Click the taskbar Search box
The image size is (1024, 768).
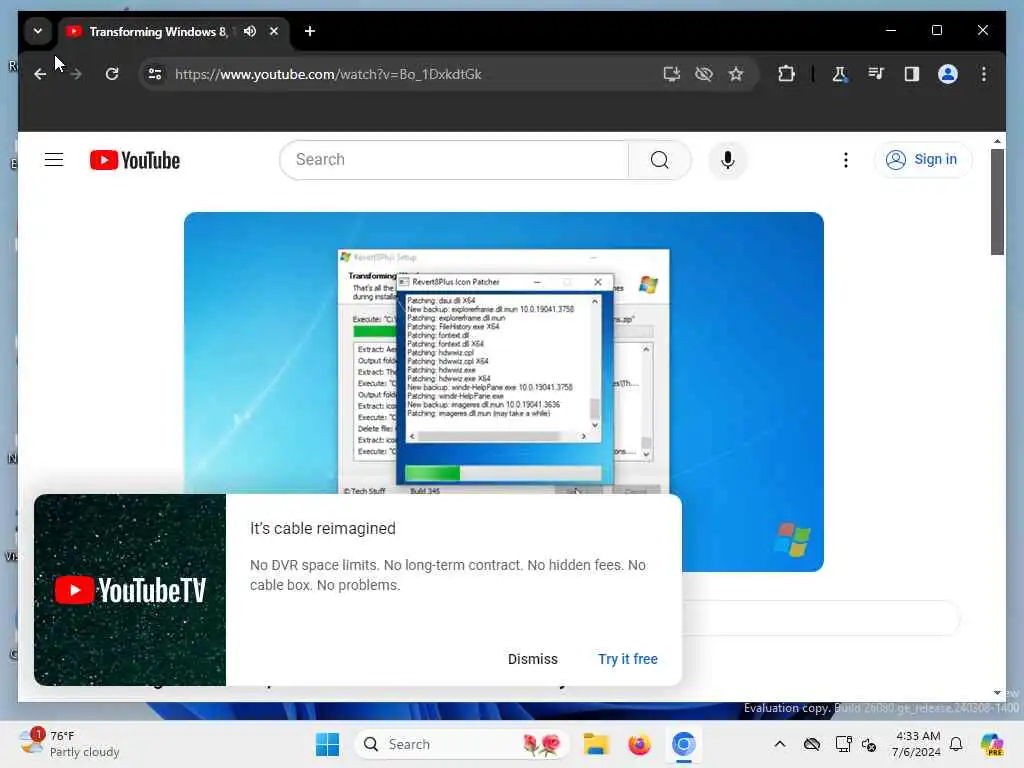click(x=462, y=744)
